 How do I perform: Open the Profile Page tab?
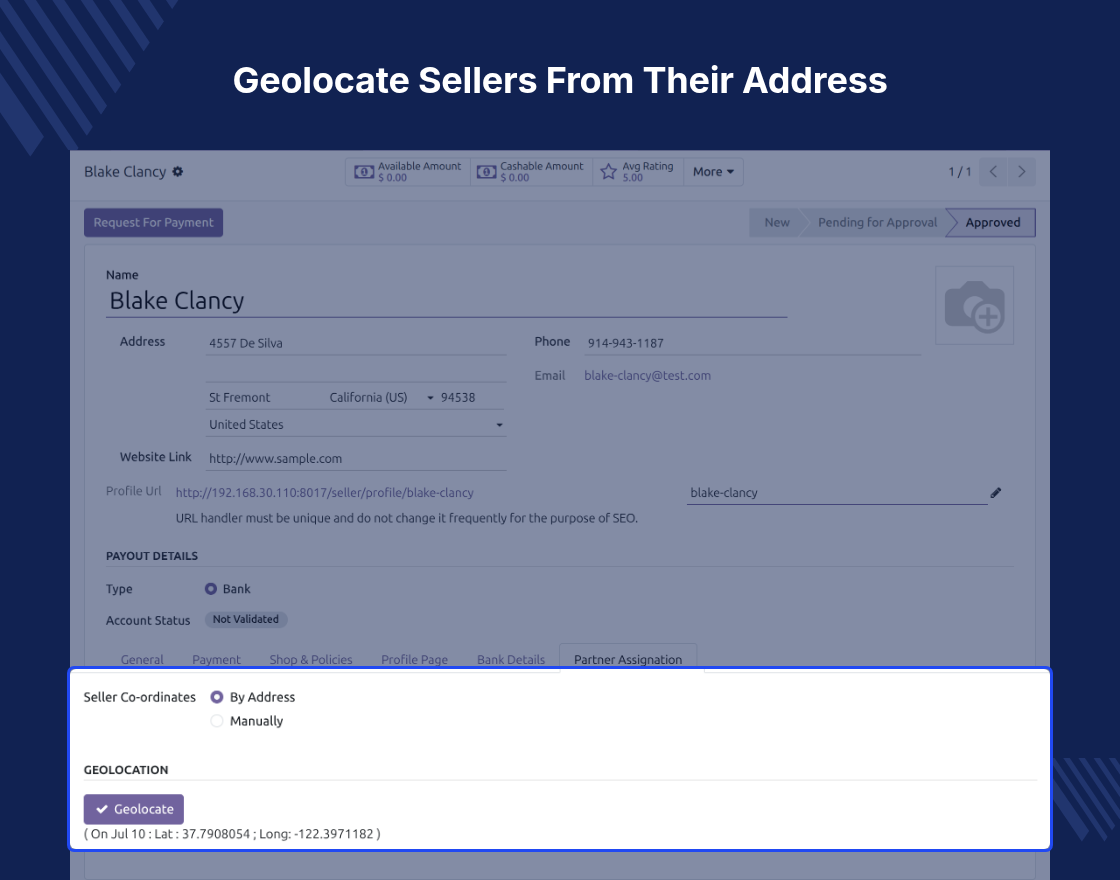point(414,659)
